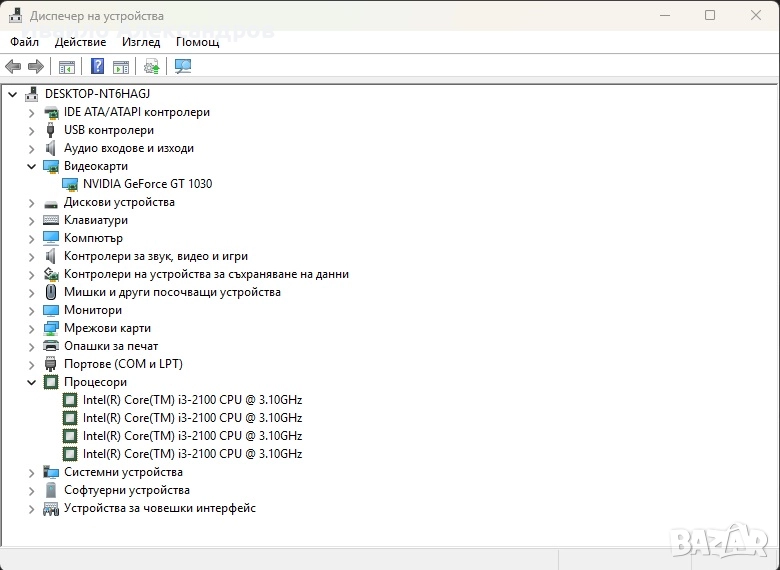Click the Forward arrow toolbar icon
The width and height of the screenshot is (780, 570).
[x=36, y=67]
